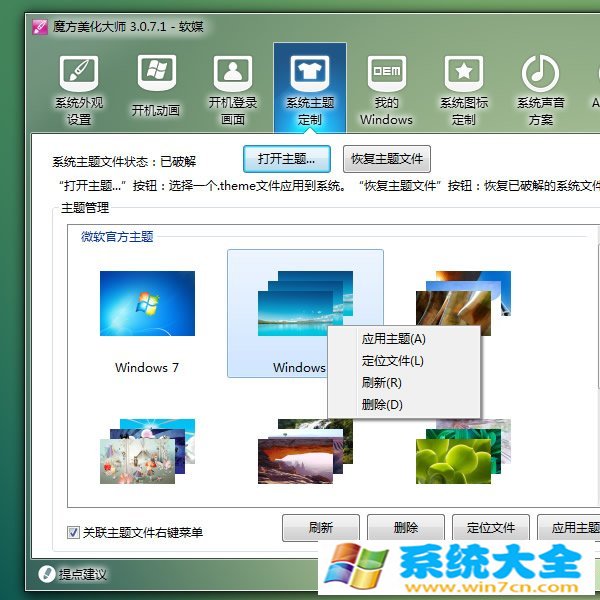Select the red rock arch landscape theme

point(305,451)
